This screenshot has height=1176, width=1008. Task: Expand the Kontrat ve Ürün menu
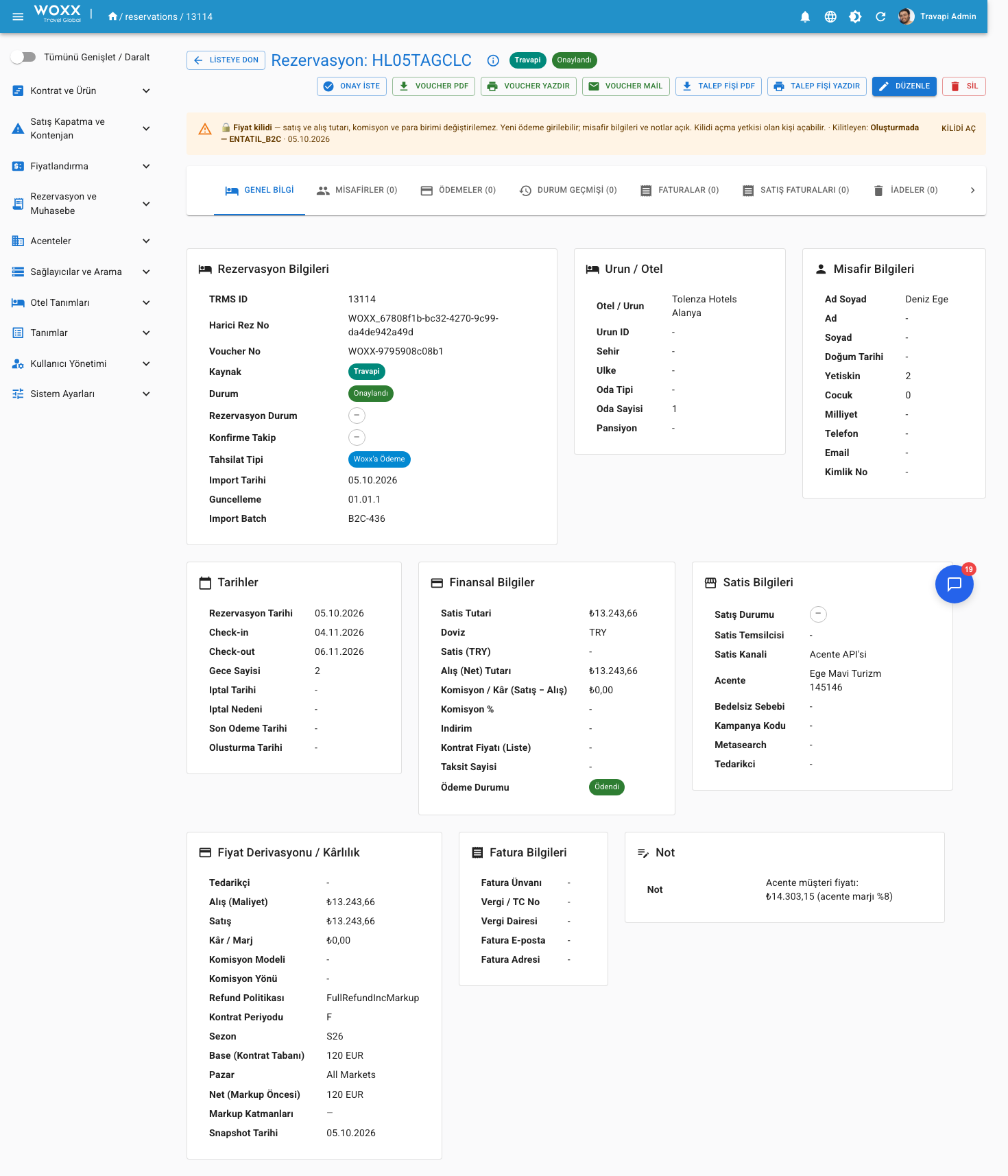click(81, 91)
